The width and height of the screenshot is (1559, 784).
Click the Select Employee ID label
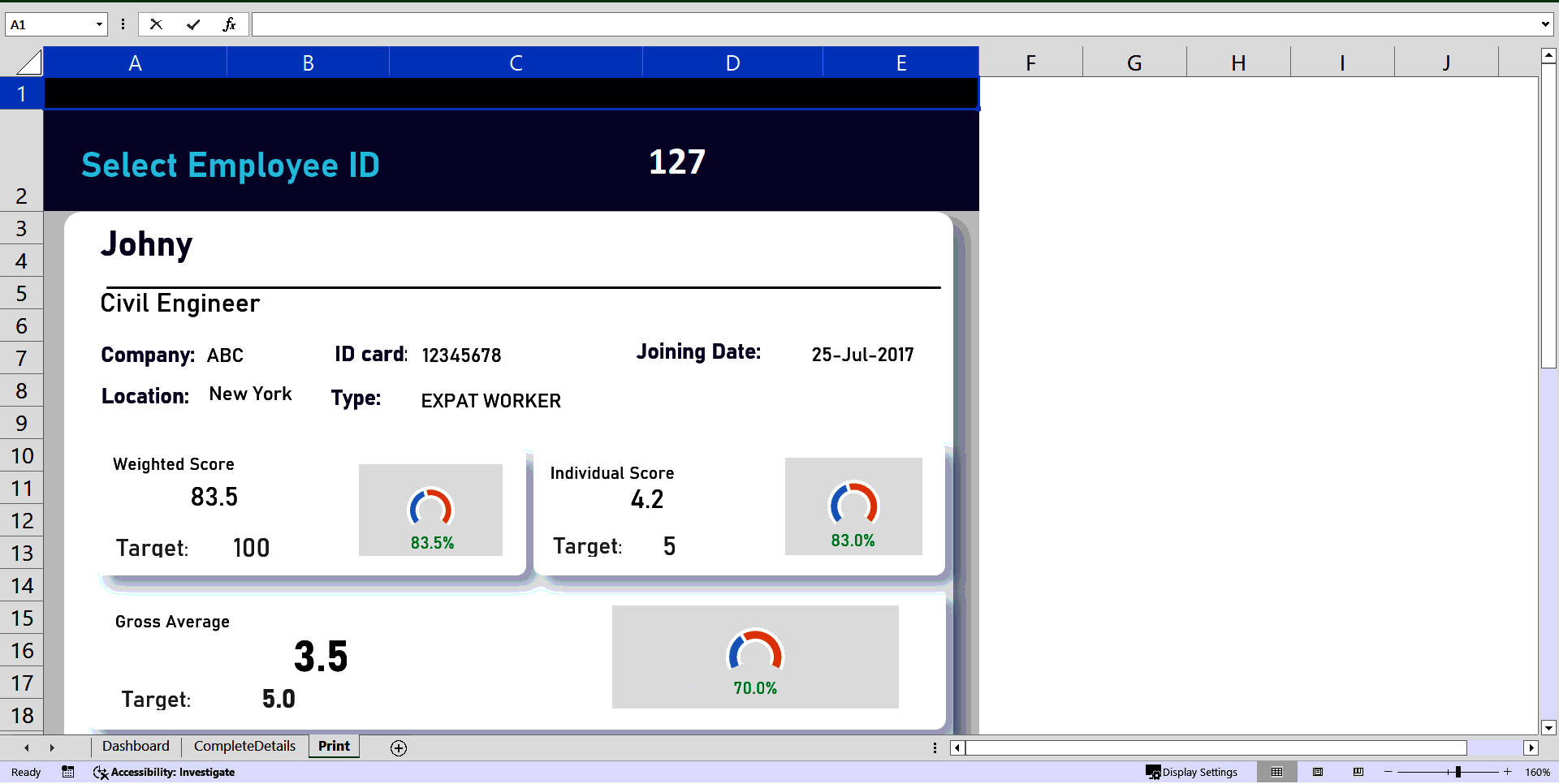pos(231,165)
